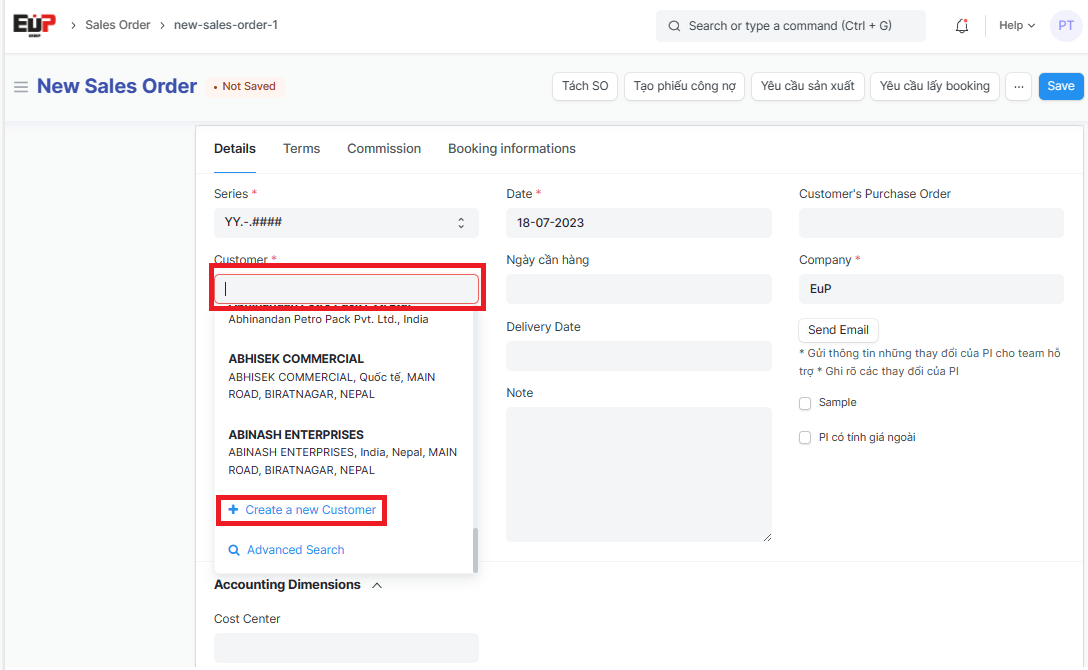The width and height of the screenshot is (1088, 670).
Task: Click the three-dot more options button
Action: tap(1018, 87)
